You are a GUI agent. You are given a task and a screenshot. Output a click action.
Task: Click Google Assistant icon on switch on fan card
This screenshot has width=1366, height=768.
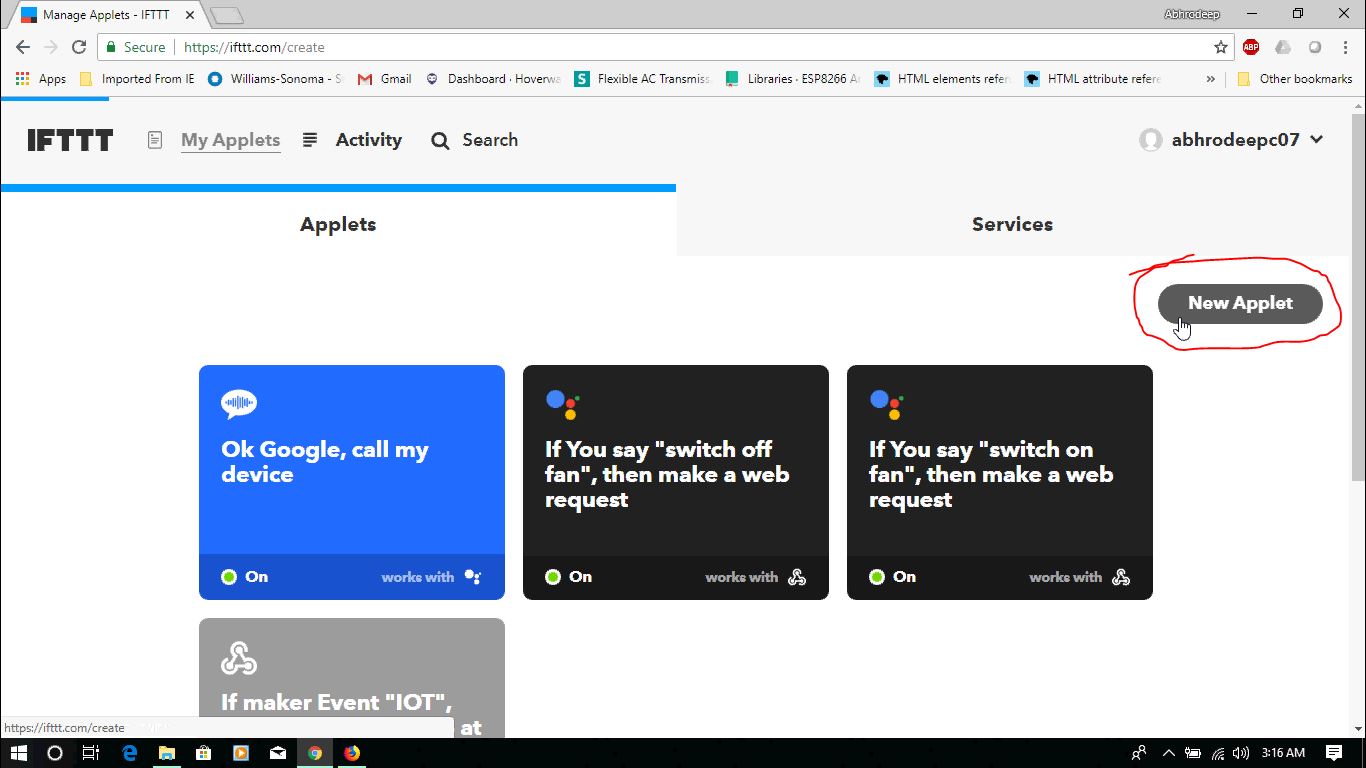coord(887,404)
